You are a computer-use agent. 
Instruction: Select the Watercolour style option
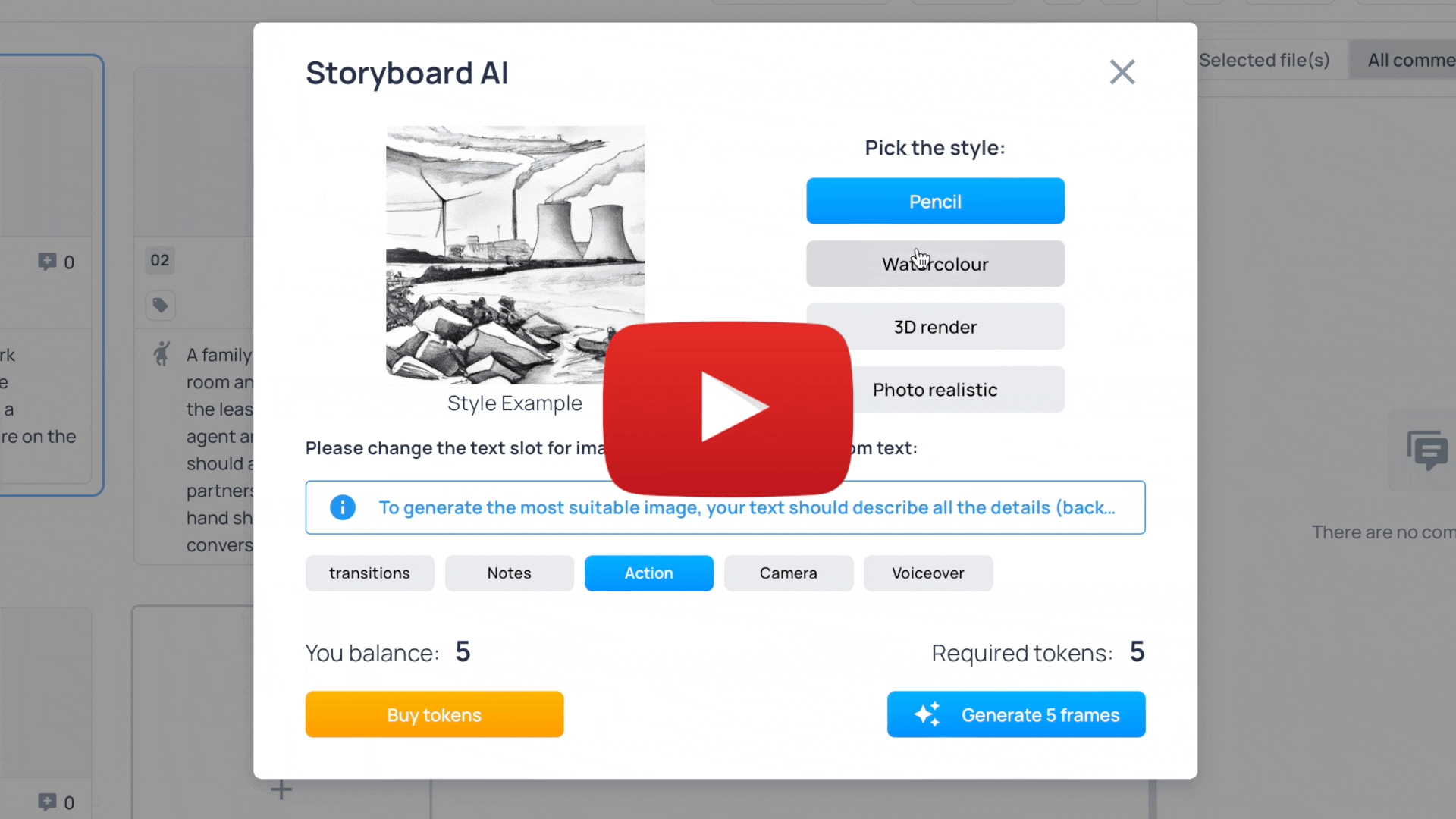click(x=935, y=264)
